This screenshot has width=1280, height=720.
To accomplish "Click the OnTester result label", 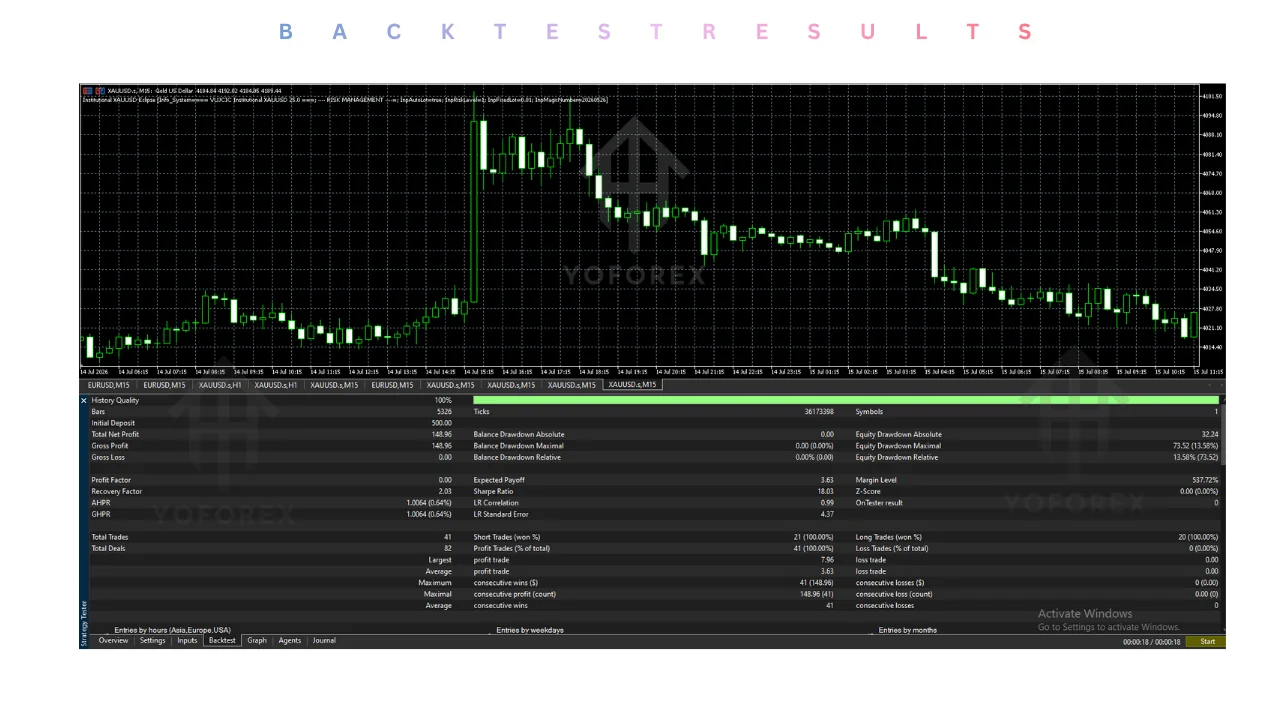I will 879,503.
